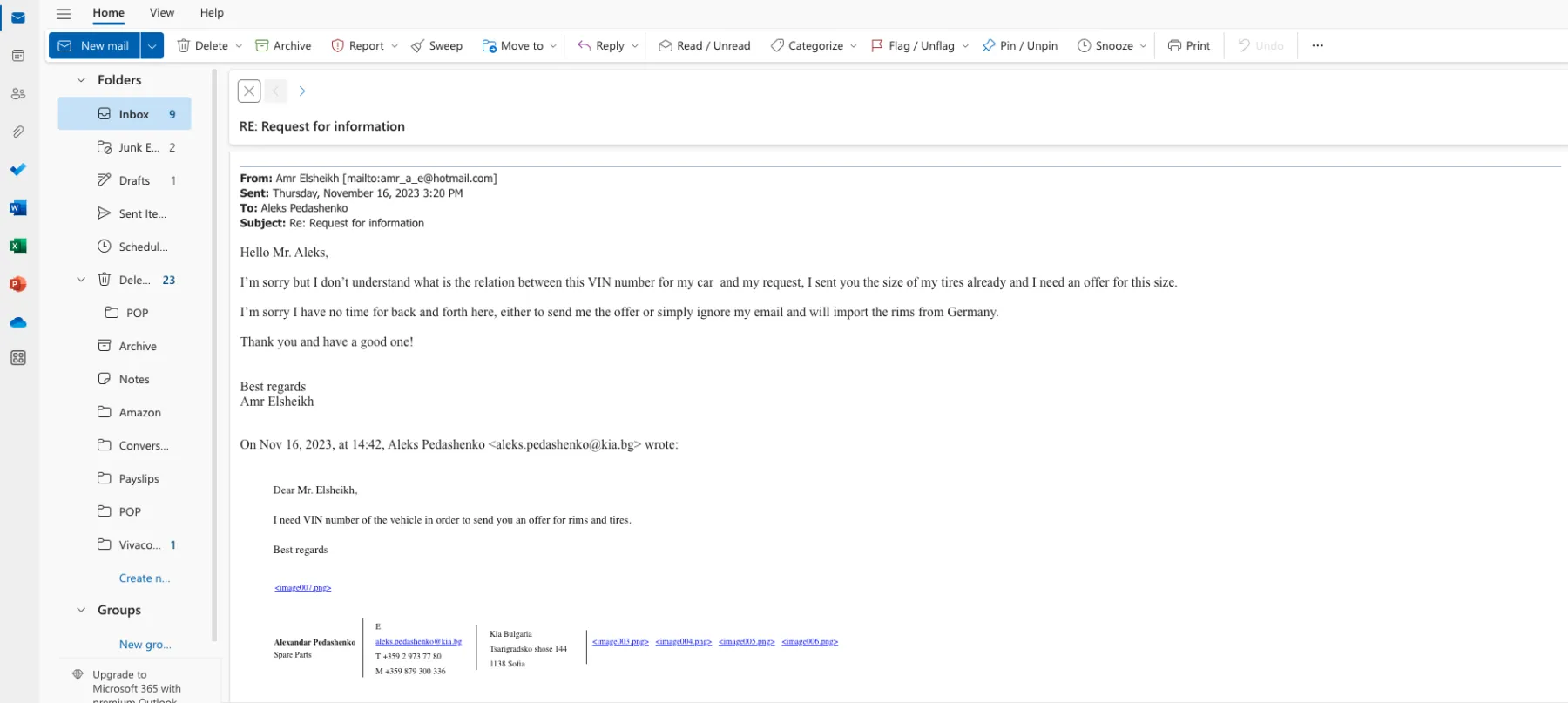Open the Calendar icon in left rail
Image resolution: width=1568 pixels, height=703 pixels.
18,56
